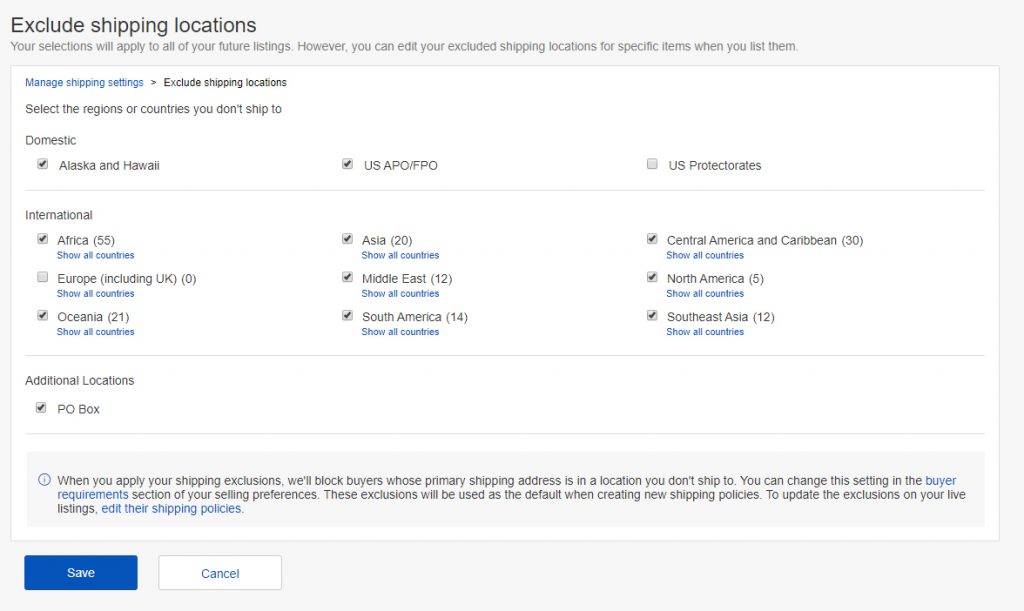Click the PO Box label text
The width and height of the screenshot is (1024, 611).
coord(78,409)
